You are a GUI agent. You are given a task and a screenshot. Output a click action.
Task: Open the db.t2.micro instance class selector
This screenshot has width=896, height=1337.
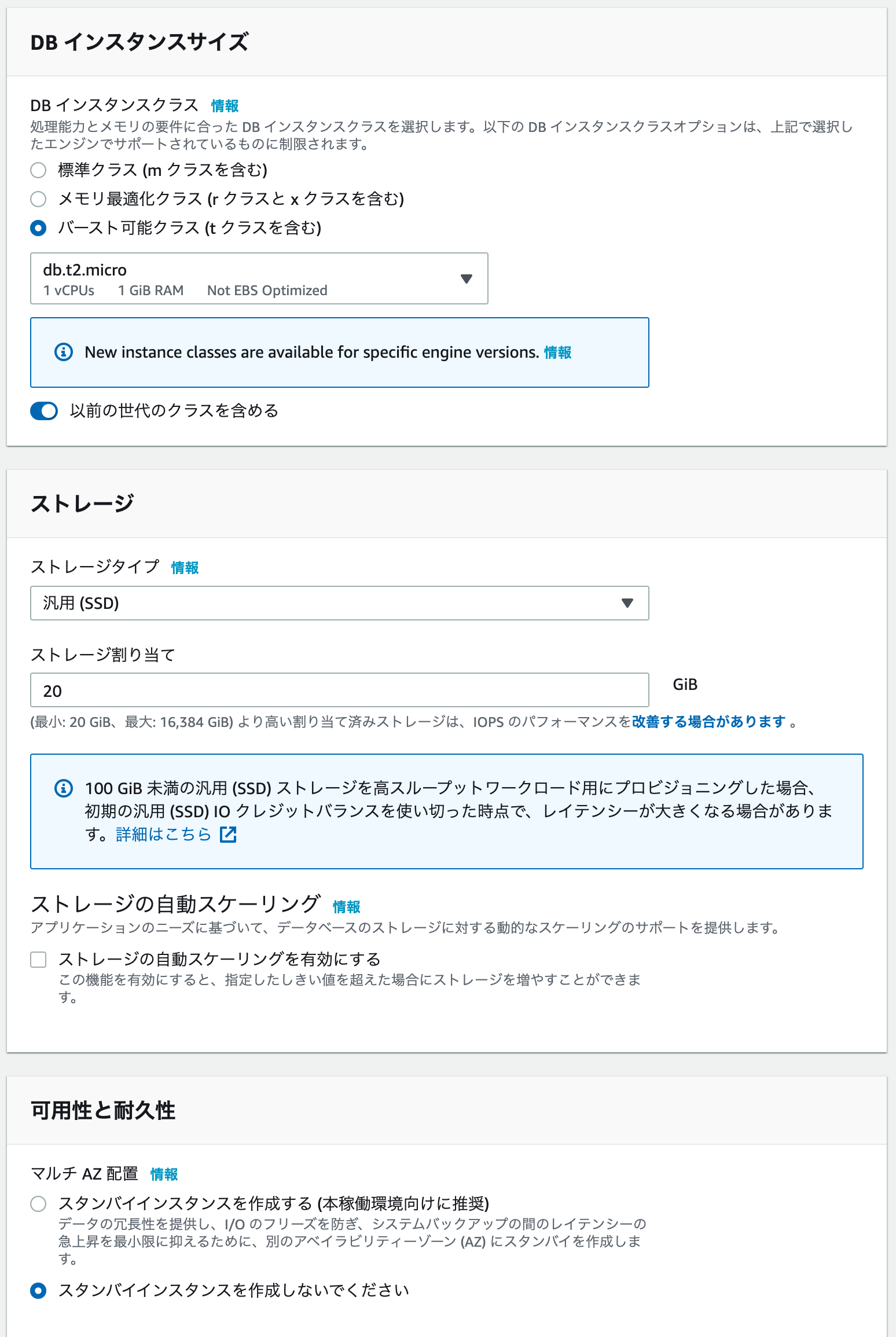259,278
